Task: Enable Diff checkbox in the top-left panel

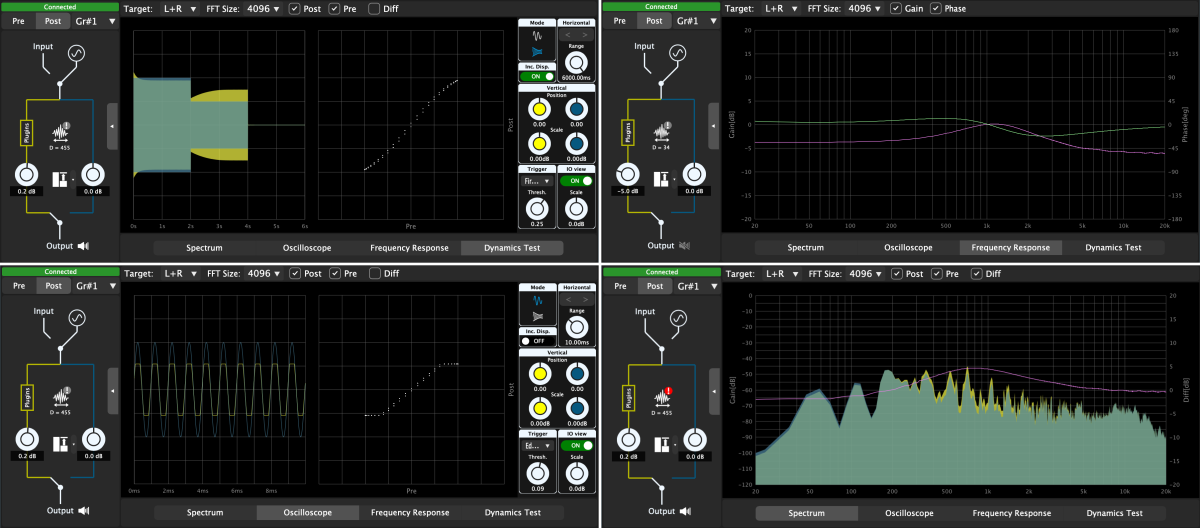Action: point(373,8)
